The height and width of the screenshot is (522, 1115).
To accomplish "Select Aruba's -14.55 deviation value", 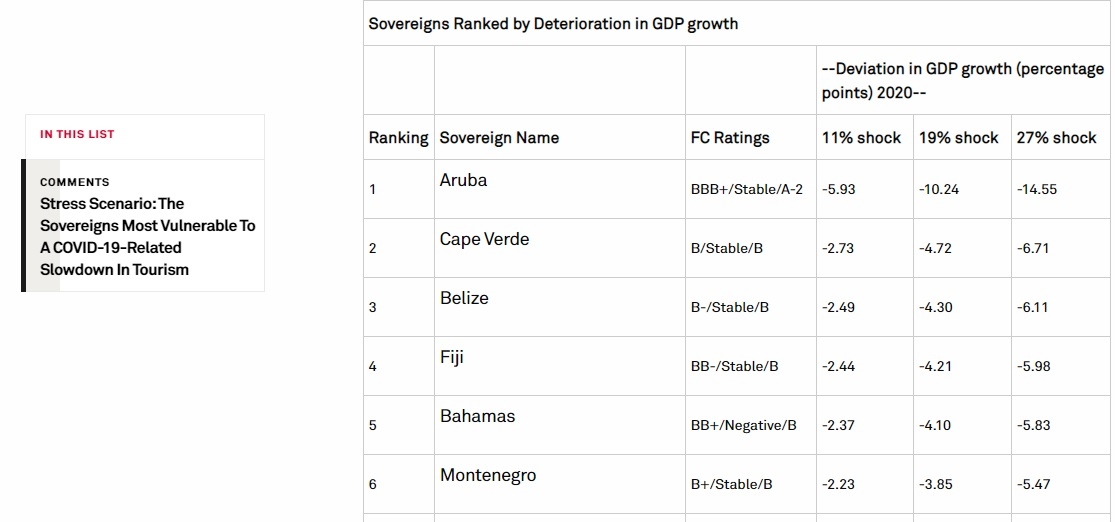I will (x=1036, y=189).
